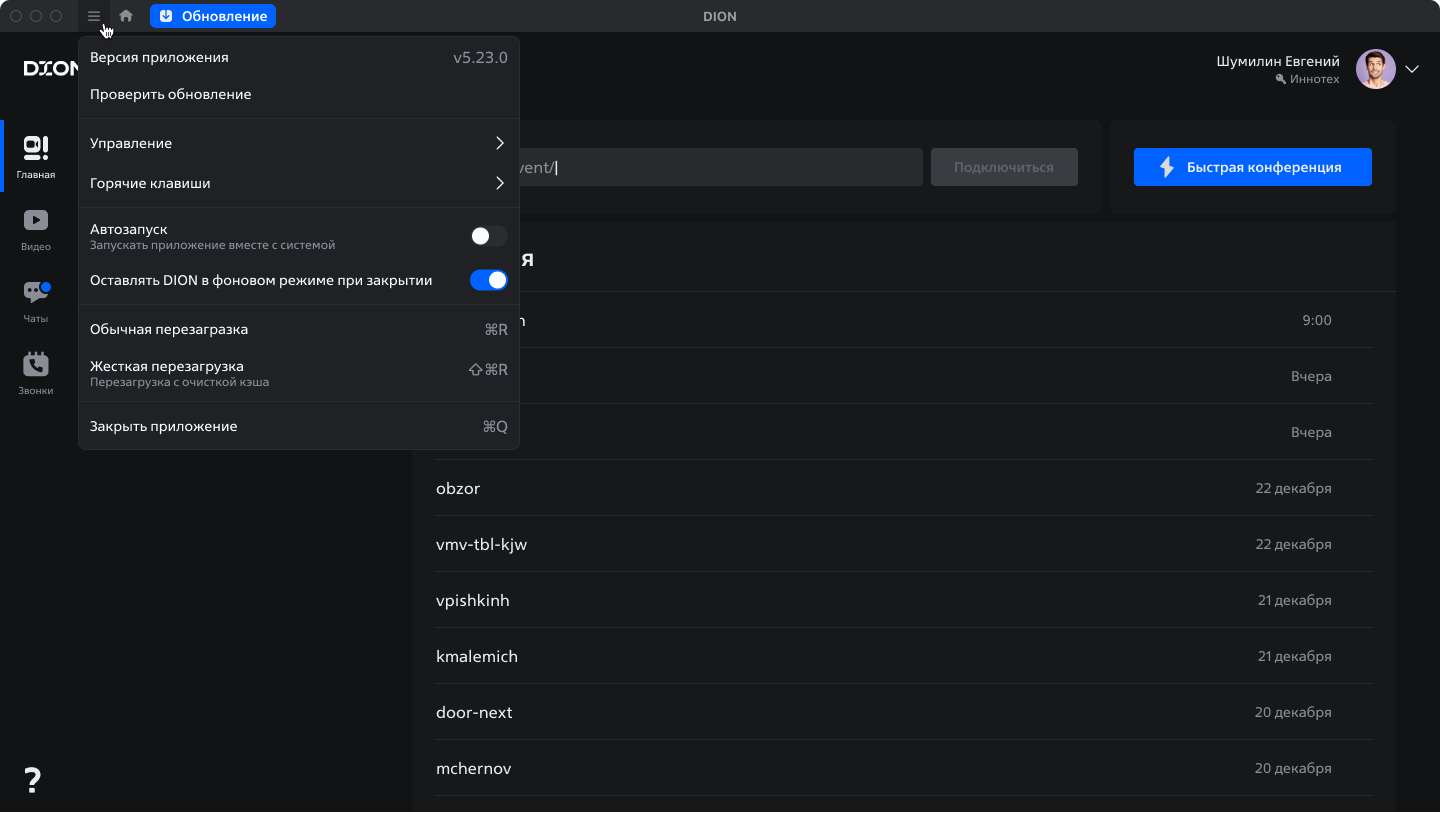The height and width of the screenshot is (815, 1440).
Task: Click Версия приложения menu row
Action: coord(299,57)
